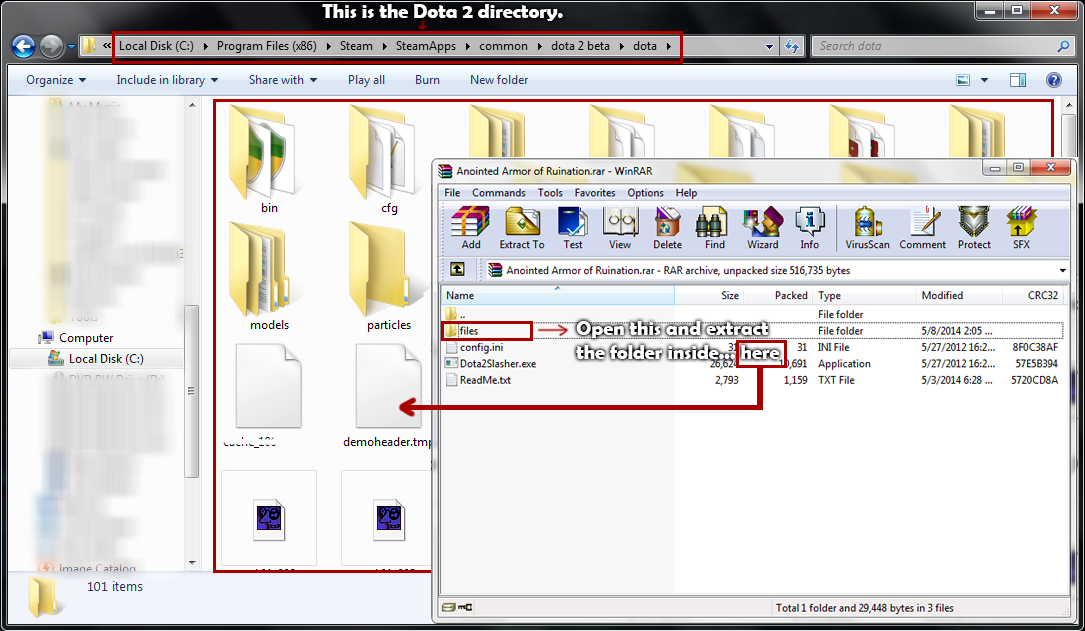Image resolution: width=1085 pixels, height=631 pixels.
Task: Click the drive icon in WinRAR status bar
Action: tap(448, 607)
